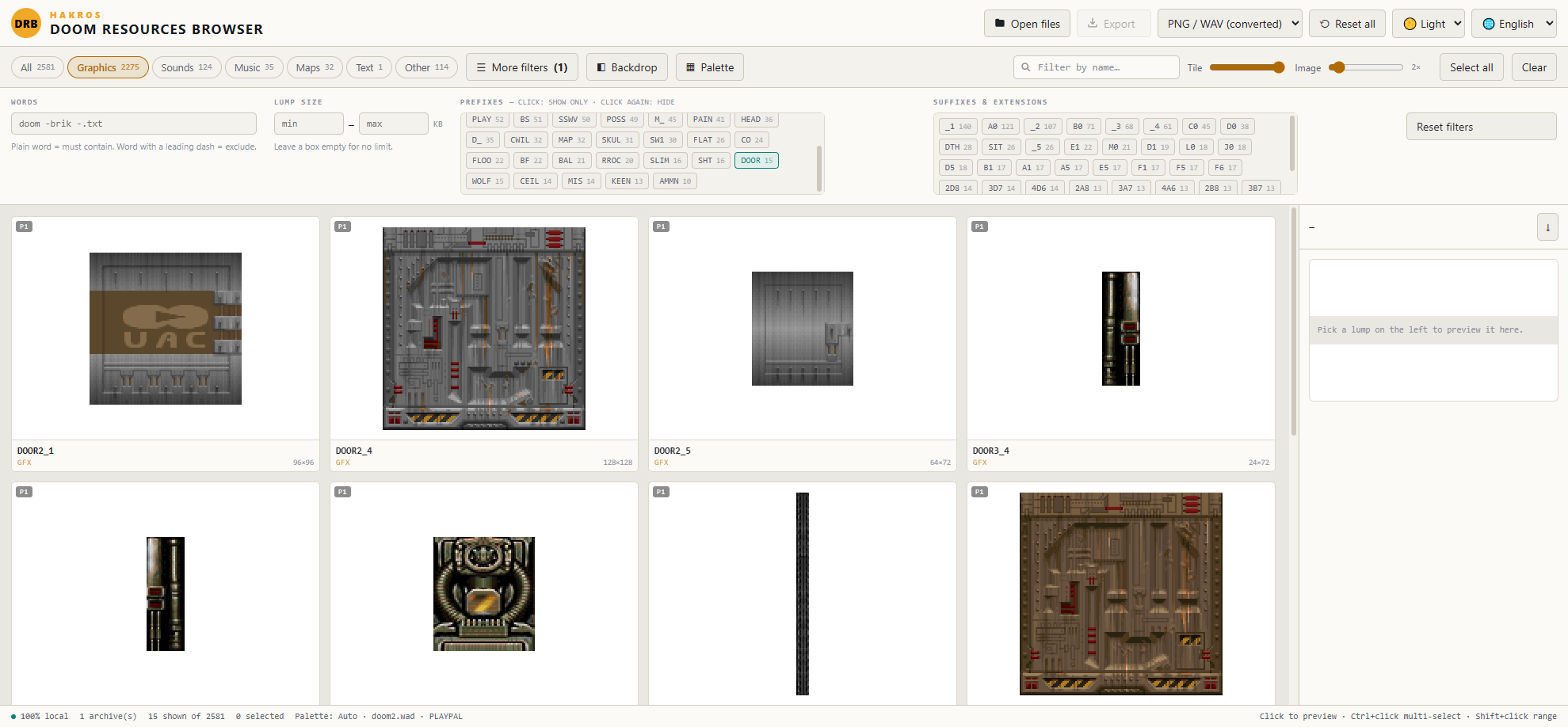Viewport: 1568px width, 727px height.
Task: Click Select all
Action: click(1471, 67)
